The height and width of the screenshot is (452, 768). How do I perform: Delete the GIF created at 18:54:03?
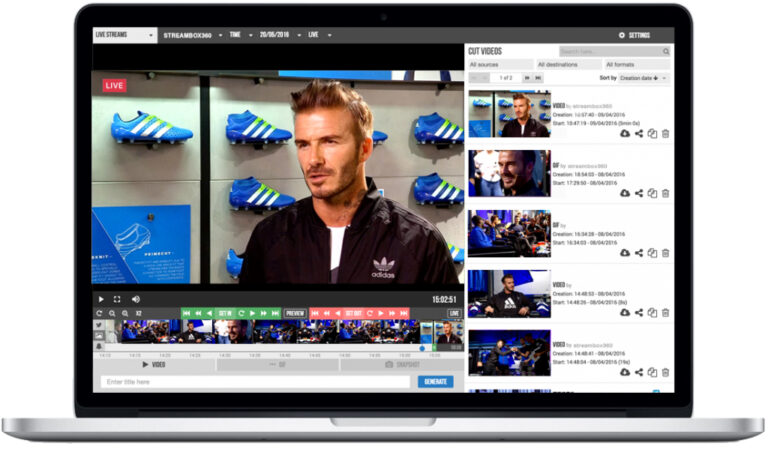tap(666, 193)
